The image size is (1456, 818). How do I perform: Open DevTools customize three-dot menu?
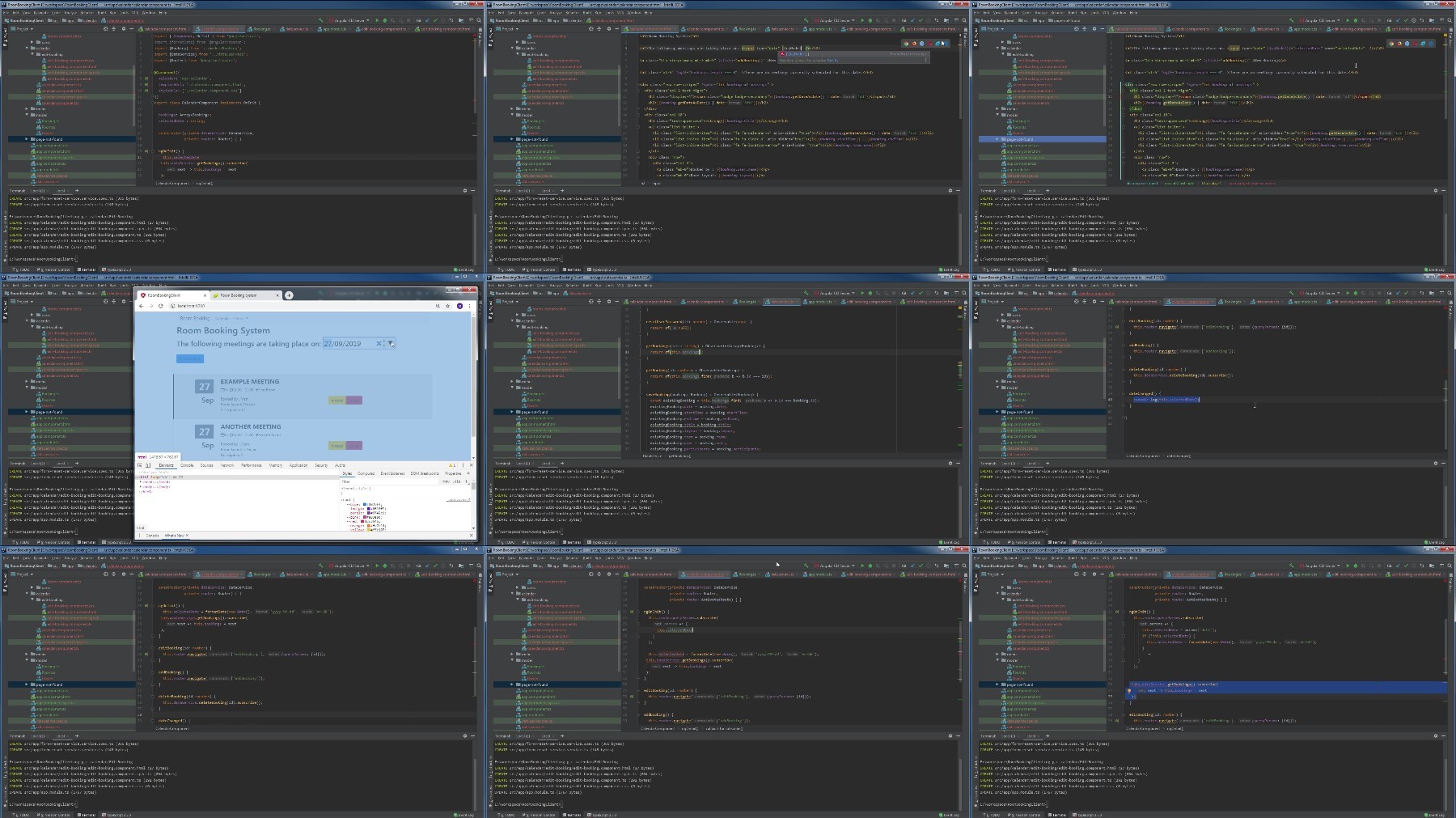(463, 465)
